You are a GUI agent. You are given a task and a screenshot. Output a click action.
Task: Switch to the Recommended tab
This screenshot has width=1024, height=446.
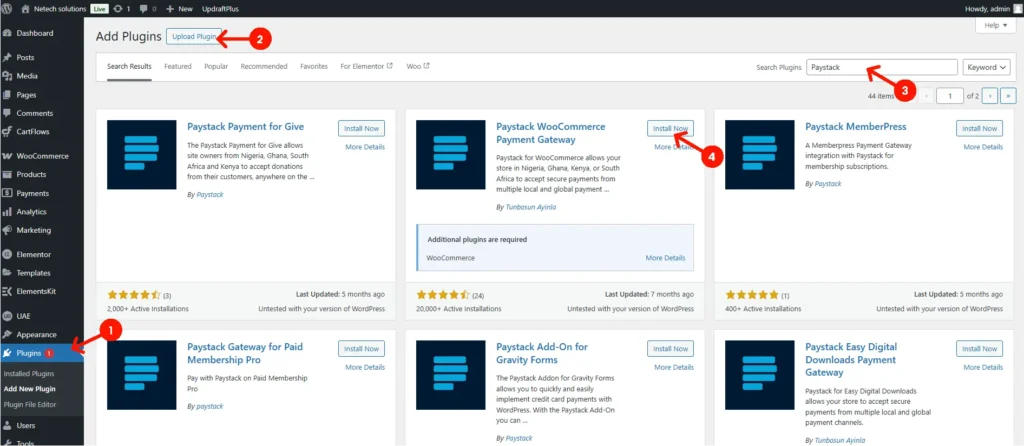pyautogui.click(x=264, y=67)
